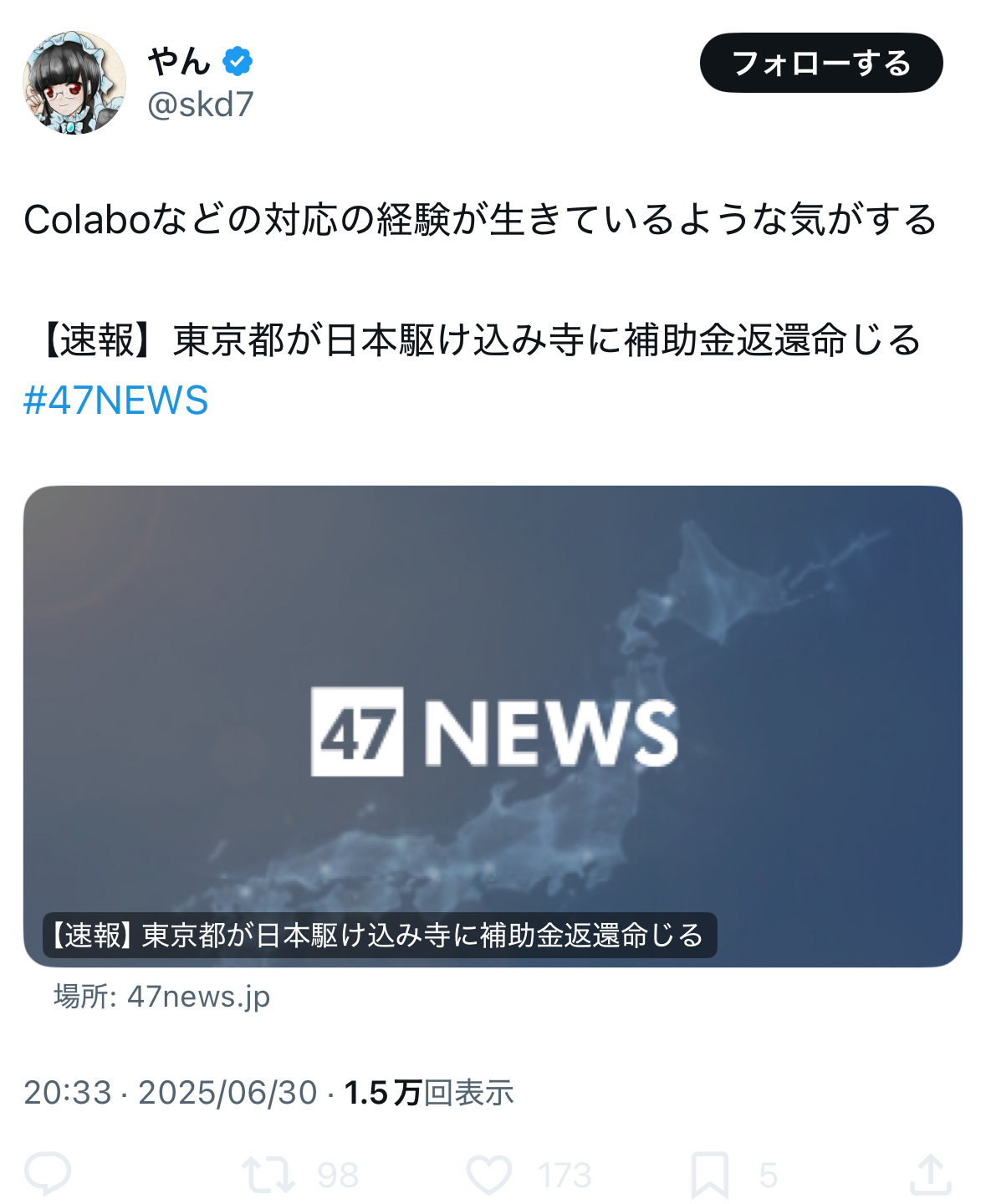Image resolution: width=986 pixels, height=1204 pixels.
Task: Click the retweet count 98
Action: point(338,1176)
